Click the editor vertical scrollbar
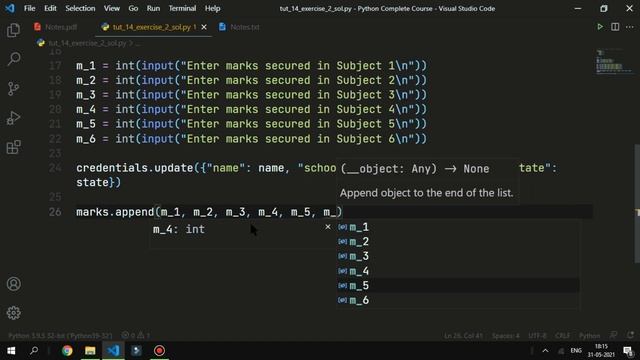This screenshot has width=640, height=360. (x=637, y=203)
